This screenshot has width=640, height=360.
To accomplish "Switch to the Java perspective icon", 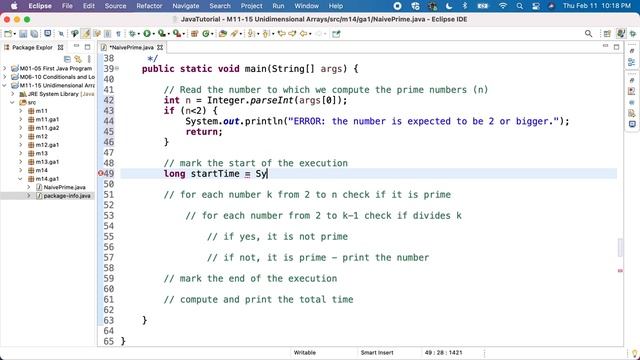I will point(621,34).
